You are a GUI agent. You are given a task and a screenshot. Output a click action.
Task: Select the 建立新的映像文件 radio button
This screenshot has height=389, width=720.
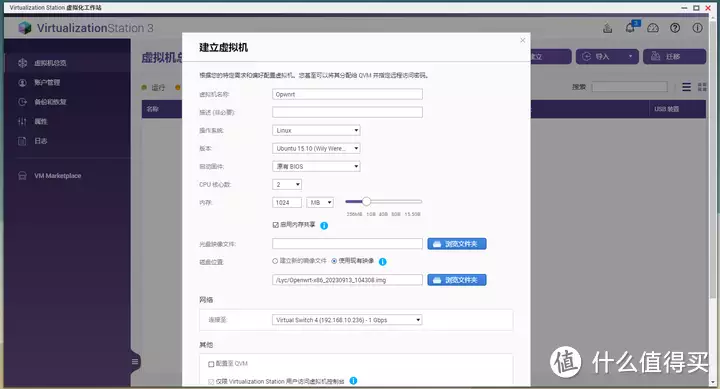[275, 261]
